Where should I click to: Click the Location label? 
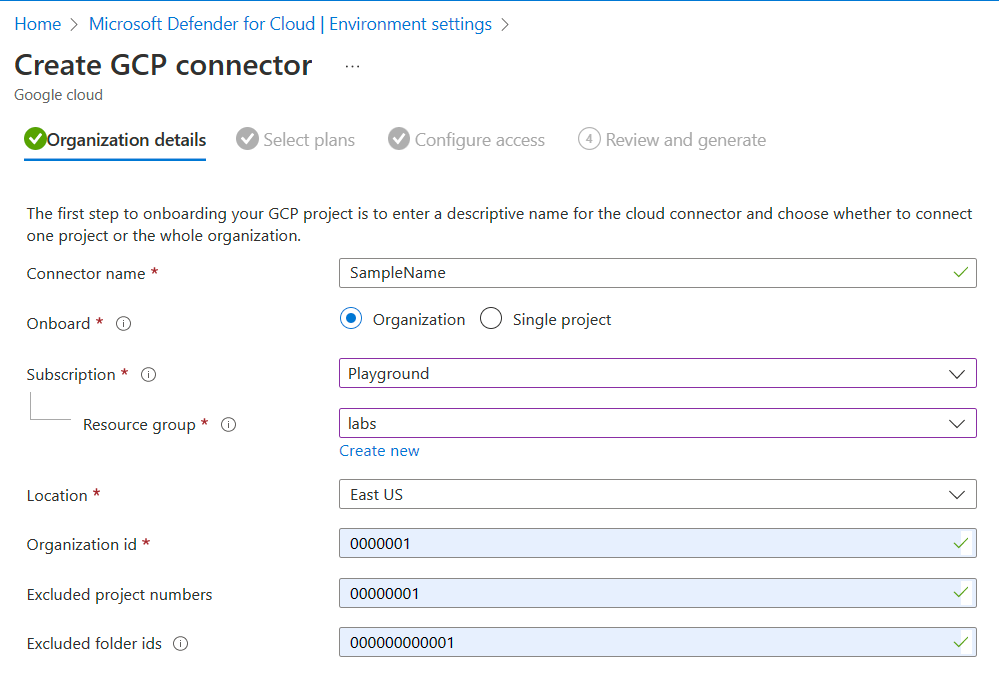pos(57,496)
